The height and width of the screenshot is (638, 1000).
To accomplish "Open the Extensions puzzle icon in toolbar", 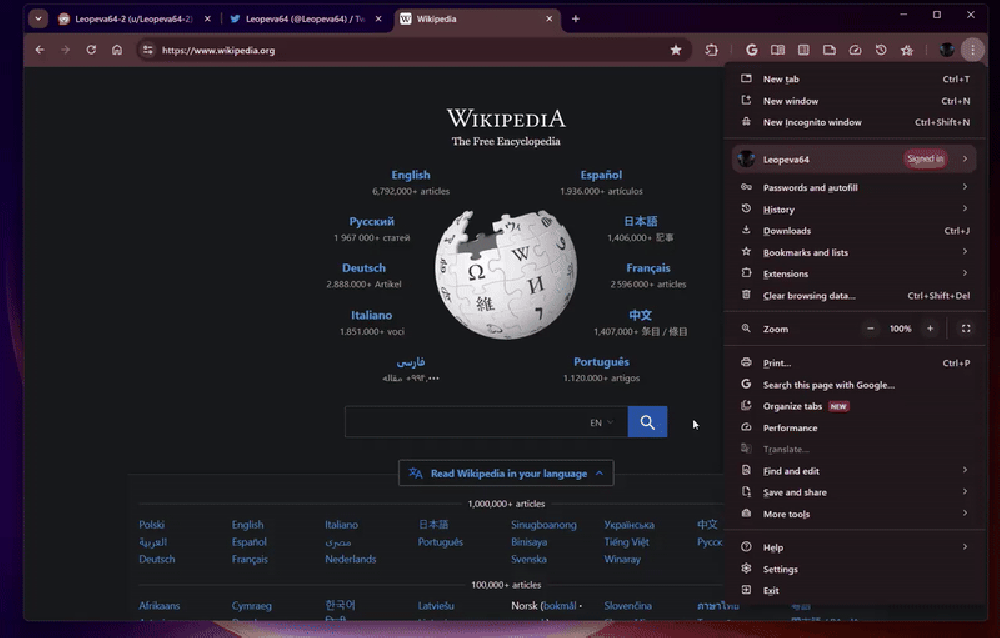I will [x=712, y=50].
